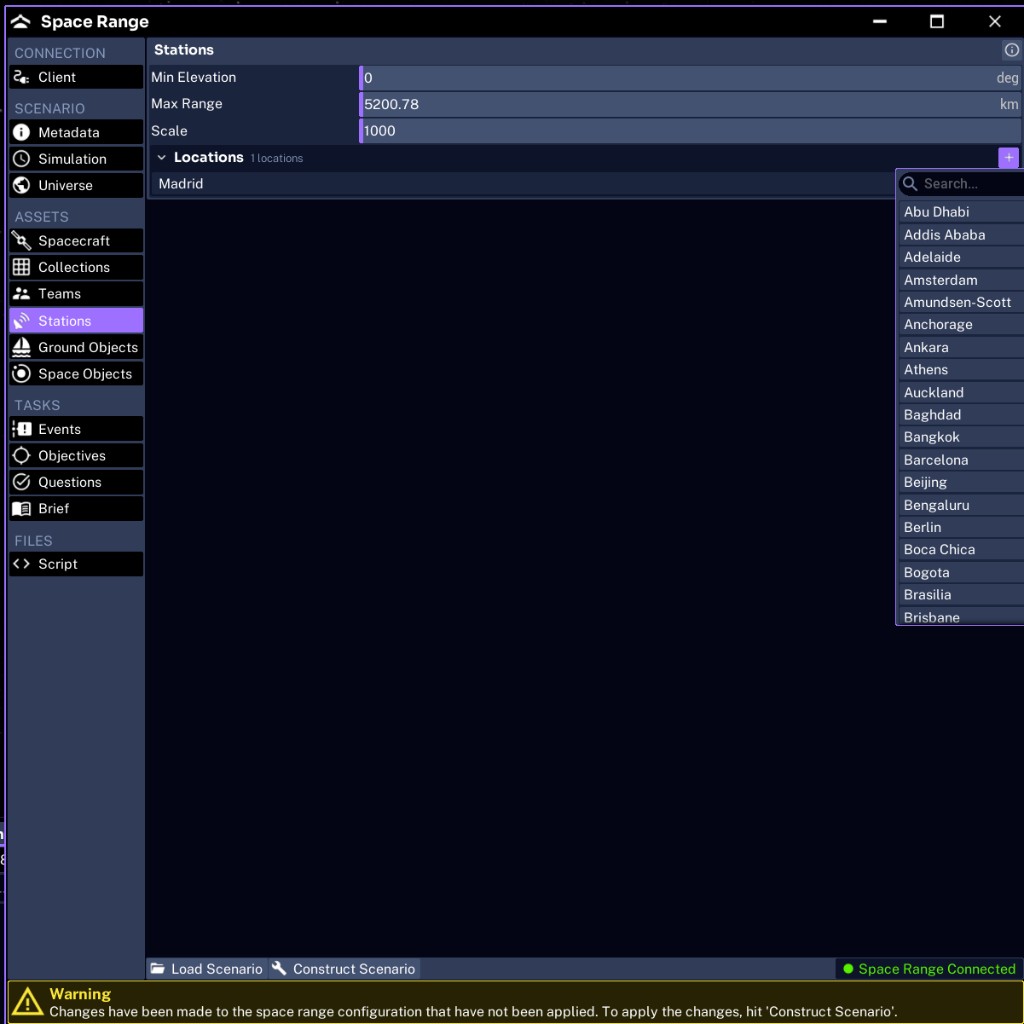Click the Stations info icon
Screen dimensions: 1024x1024
(x=1011, y=50)
